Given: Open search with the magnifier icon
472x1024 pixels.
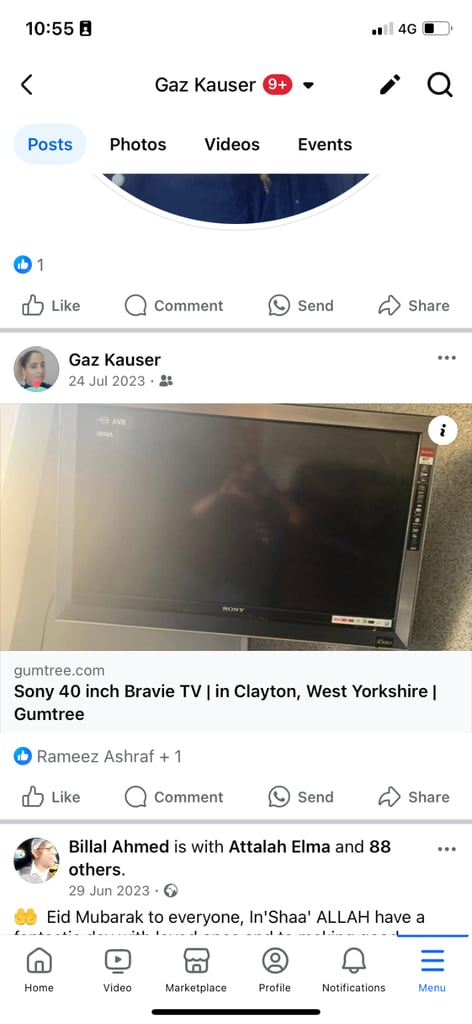Looking at the screenshot, I should (440, 85).
